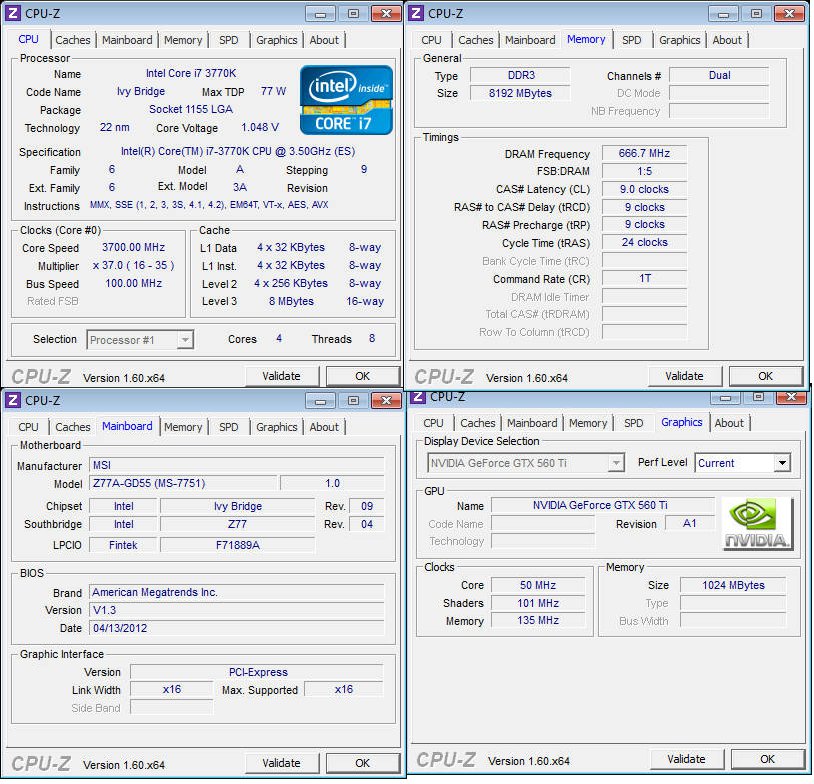Click the BIOS Version V1.3 field
Image resolution: width=814 pixels, height=784 pixels.
[237, 610]
